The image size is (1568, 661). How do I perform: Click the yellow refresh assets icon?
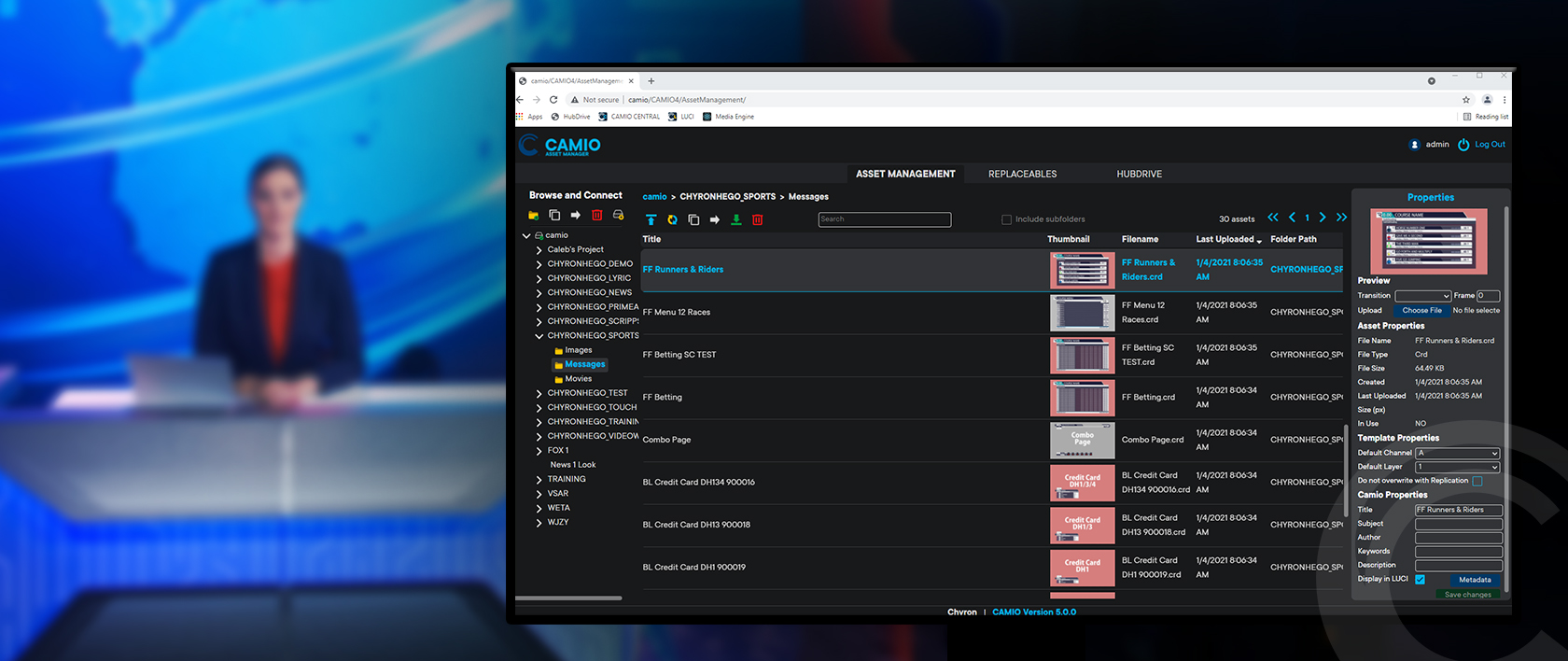tap(672, 220)
